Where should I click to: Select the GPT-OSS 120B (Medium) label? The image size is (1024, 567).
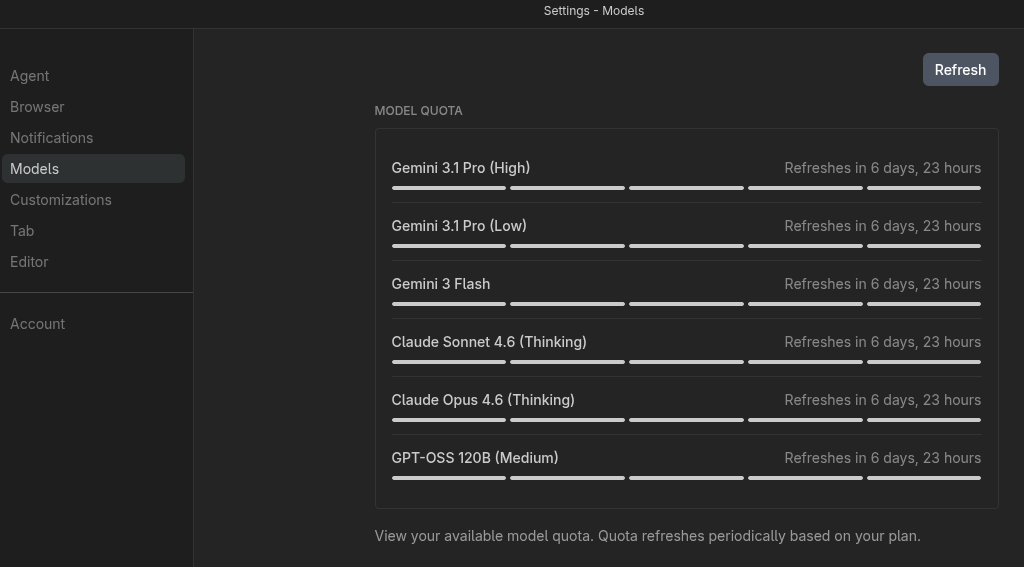(475, 458)
